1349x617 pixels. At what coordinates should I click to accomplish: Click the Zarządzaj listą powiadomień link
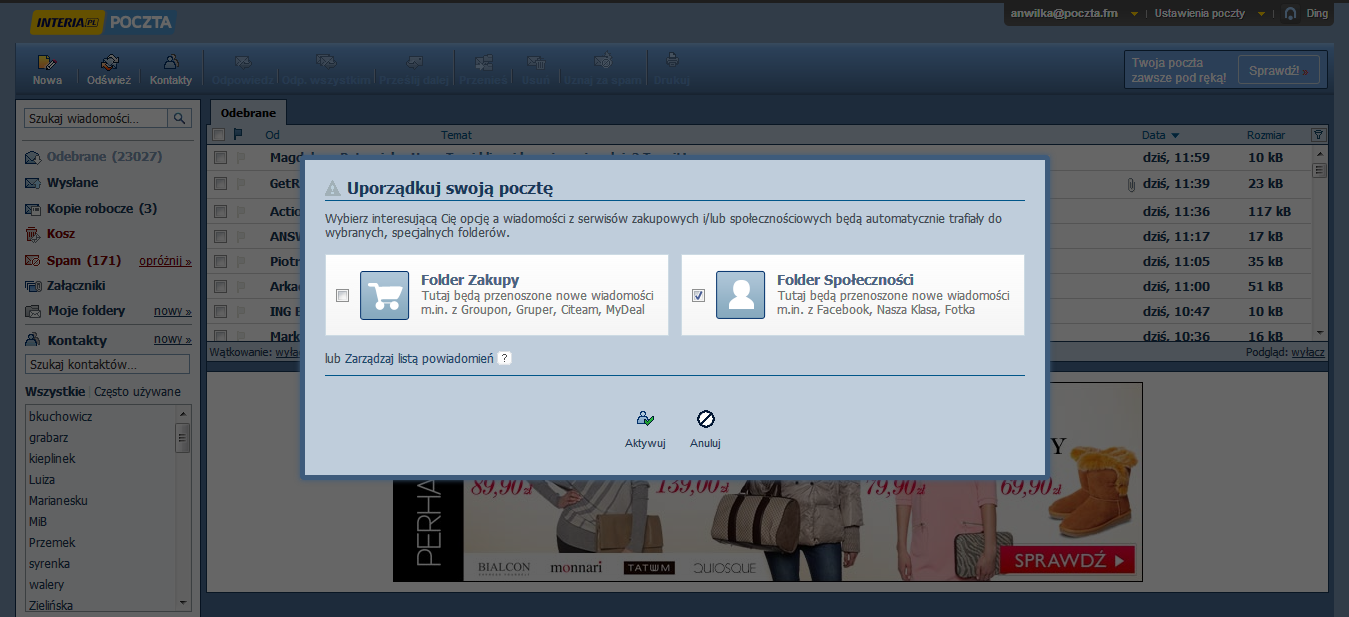click(419, 359)
